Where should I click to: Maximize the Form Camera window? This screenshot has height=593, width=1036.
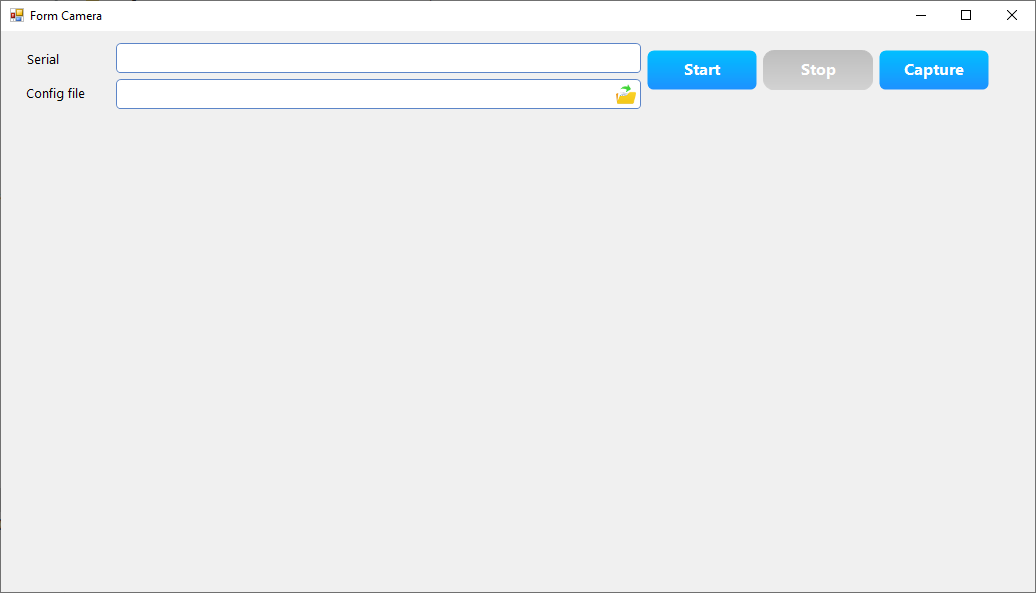coord(966,15)
